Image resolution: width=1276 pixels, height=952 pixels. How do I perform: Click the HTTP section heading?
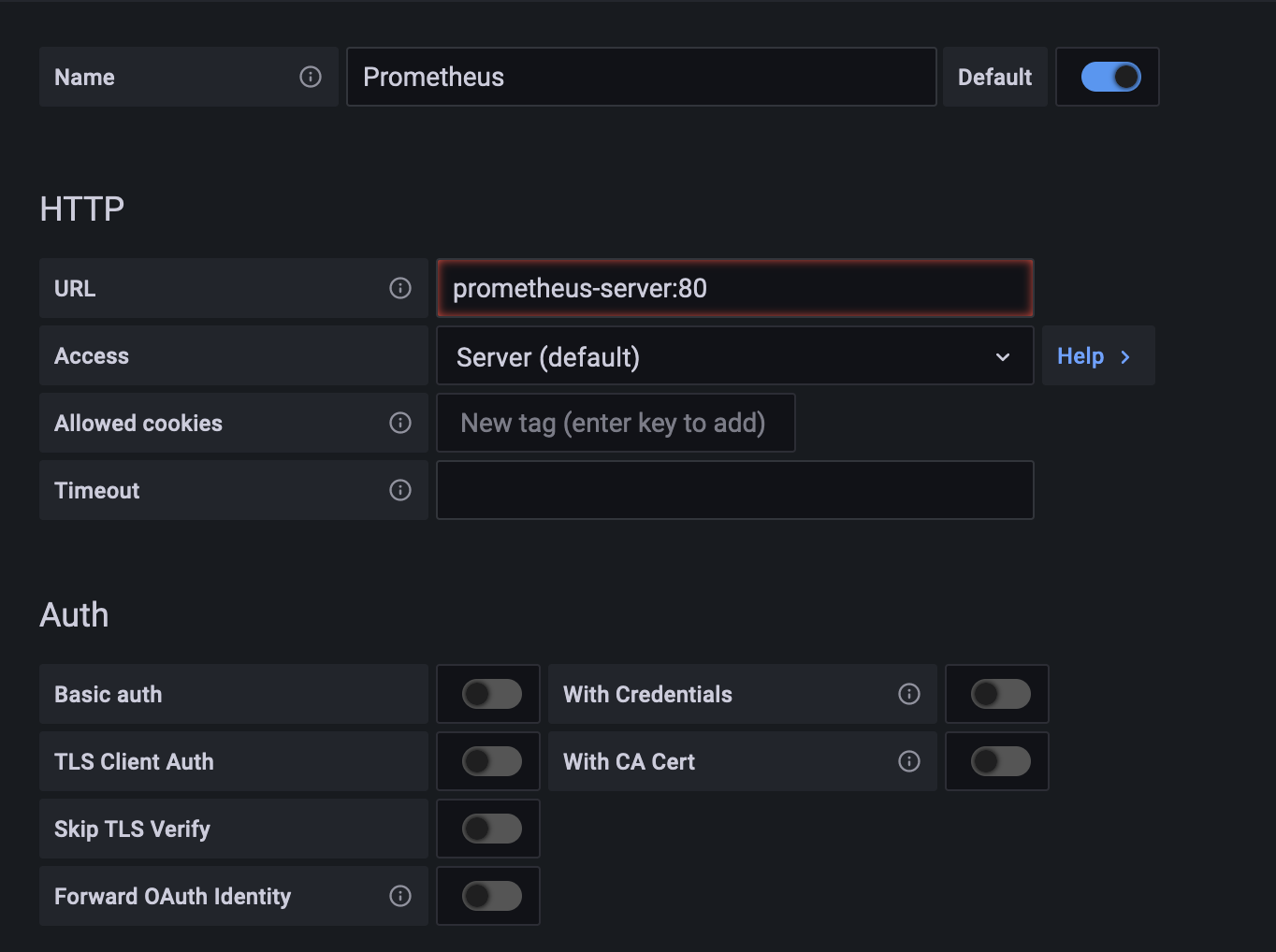pyautogui.click(x=82, y=209)
